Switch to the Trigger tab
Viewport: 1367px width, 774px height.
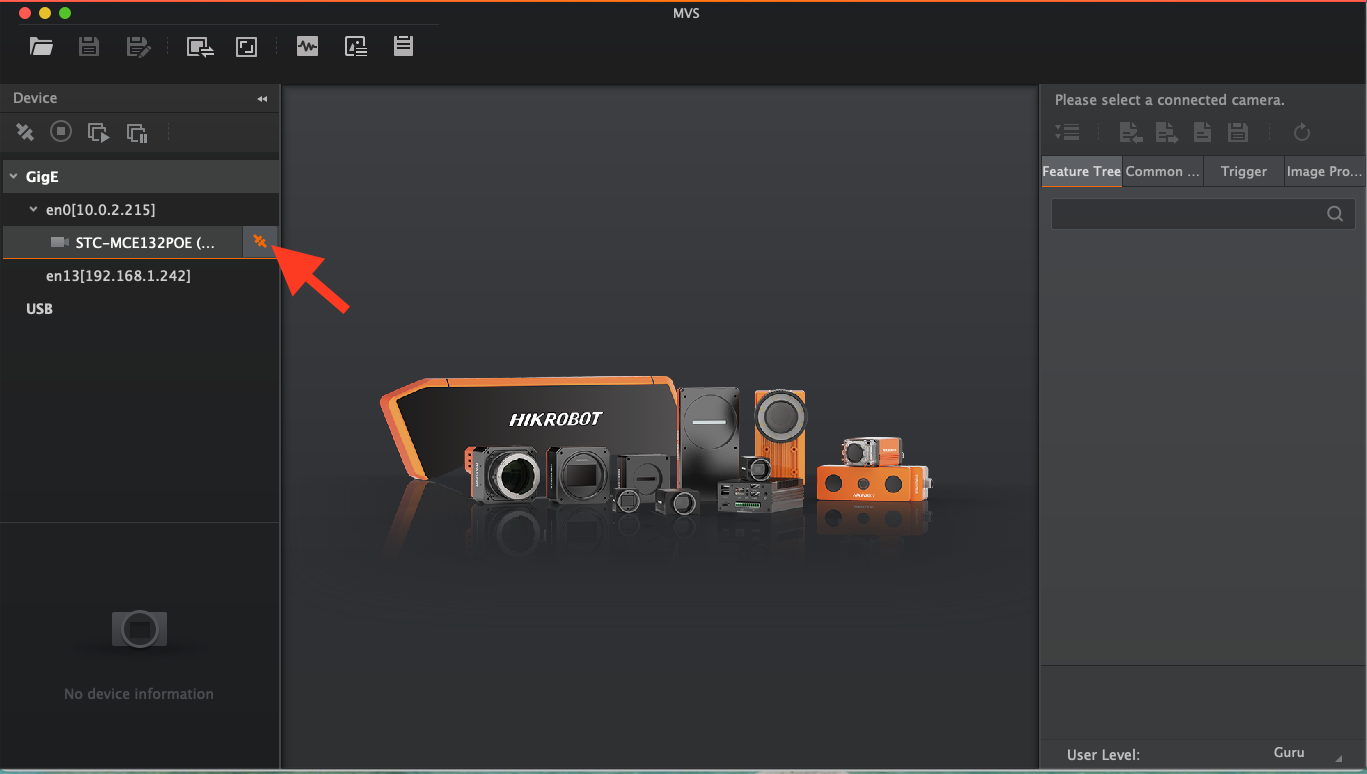pos(1244,171)
